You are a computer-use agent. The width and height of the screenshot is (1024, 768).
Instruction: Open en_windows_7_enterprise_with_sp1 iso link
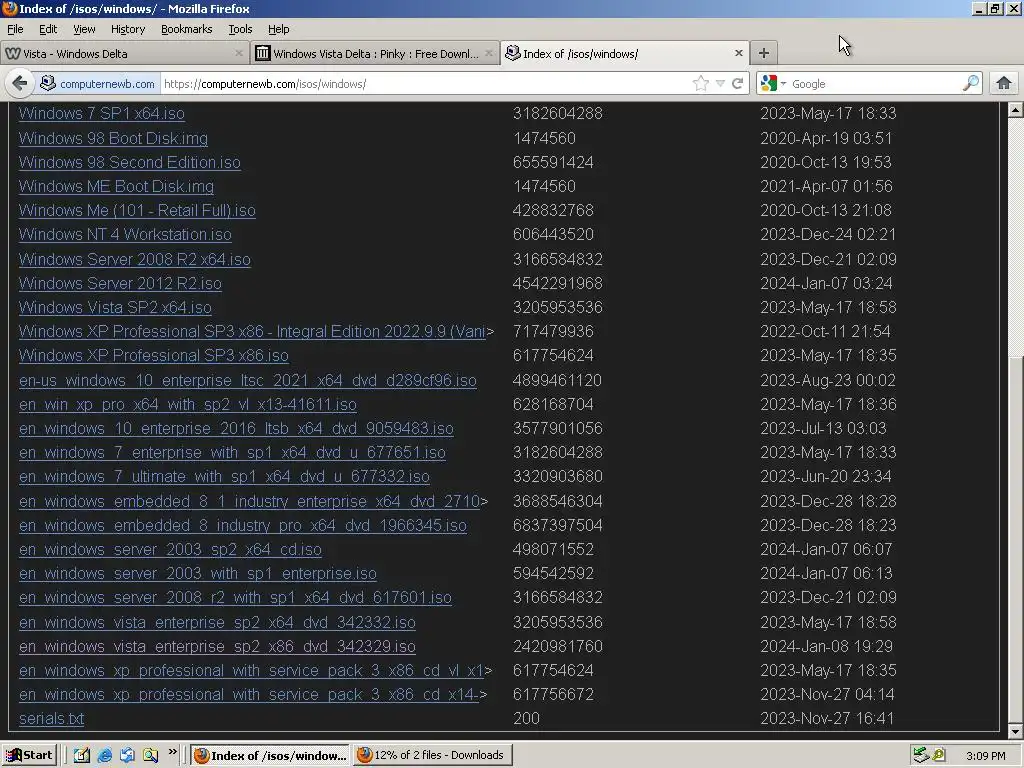coord(232,453)
